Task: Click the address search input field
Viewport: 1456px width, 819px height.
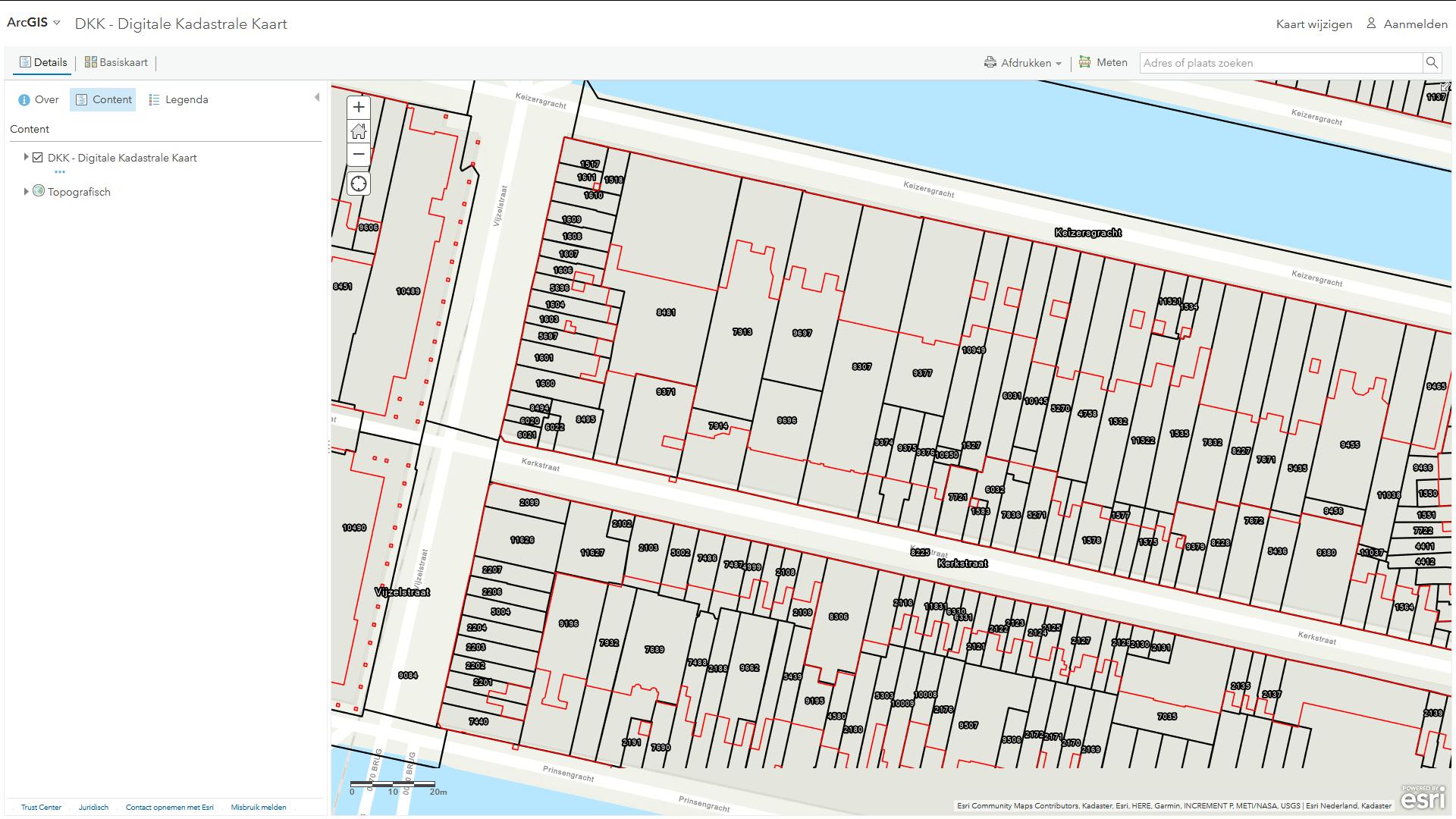Action: point(1280,63)
